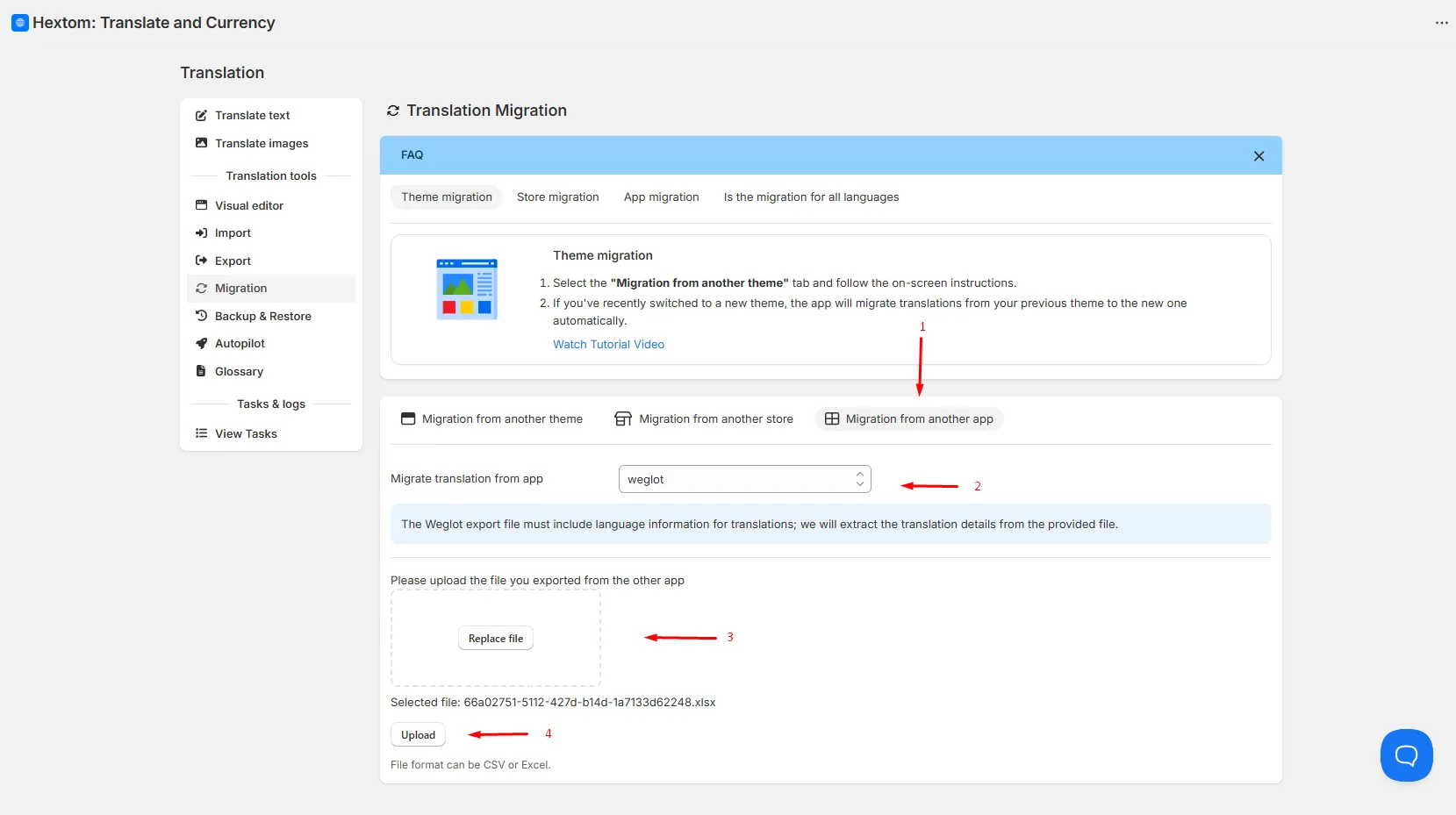Viewport: 1456px width, 815px height.
Task: Click 'File format can be CSV or Excel' note
Action: [x=470, y=765]
